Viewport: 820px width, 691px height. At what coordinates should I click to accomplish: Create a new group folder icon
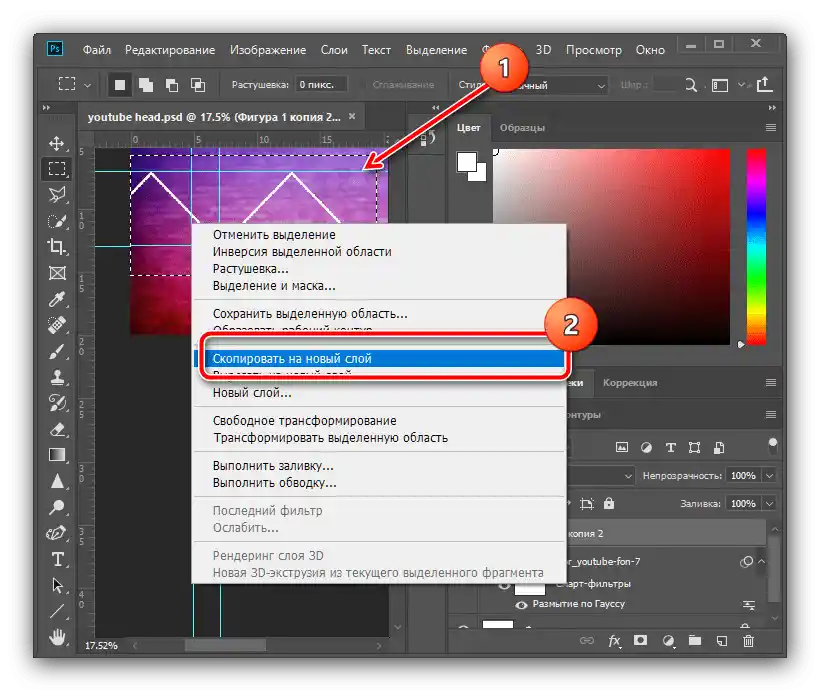coord(695,640)
